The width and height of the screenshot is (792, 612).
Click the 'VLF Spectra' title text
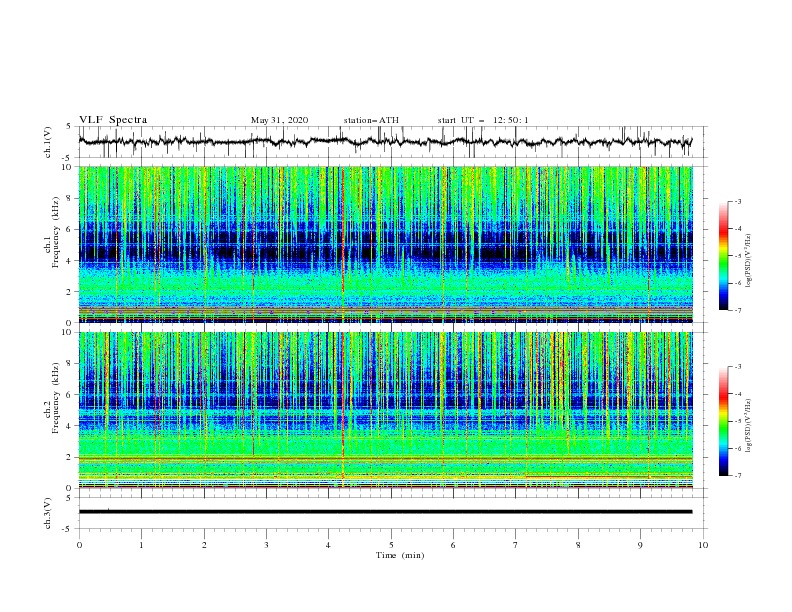(x=113, y=120)
